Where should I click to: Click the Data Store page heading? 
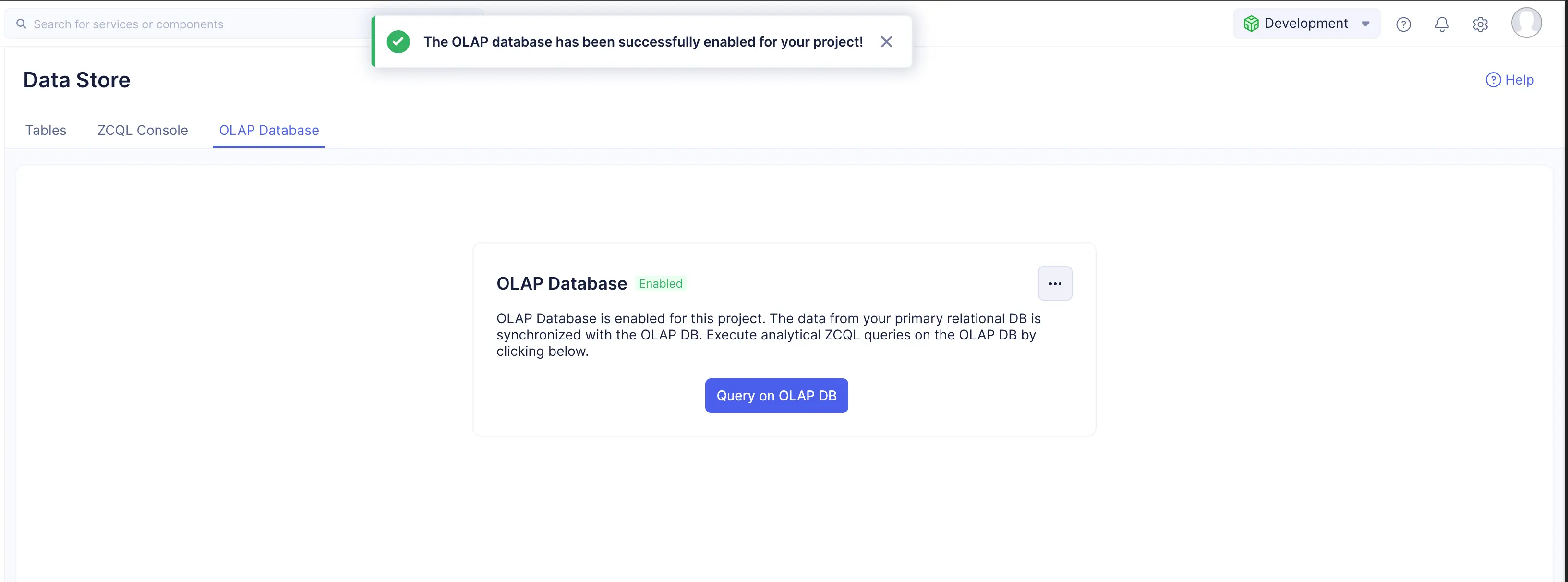click(x=77, y=80)
